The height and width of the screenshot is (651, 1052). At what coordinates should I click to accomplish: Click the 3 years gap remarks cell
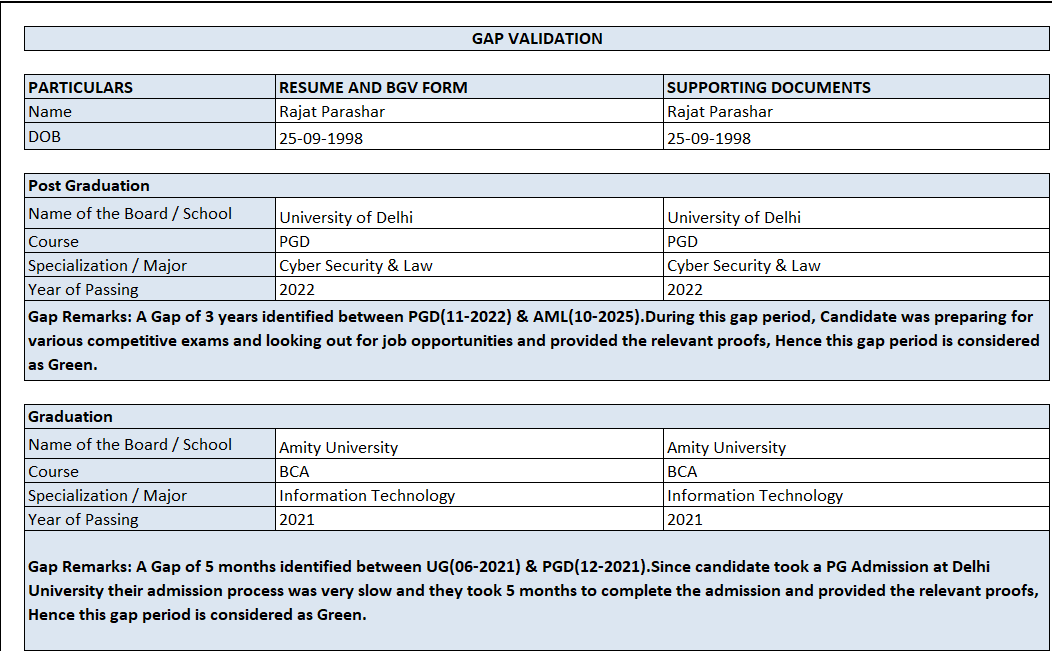point(537,340)
